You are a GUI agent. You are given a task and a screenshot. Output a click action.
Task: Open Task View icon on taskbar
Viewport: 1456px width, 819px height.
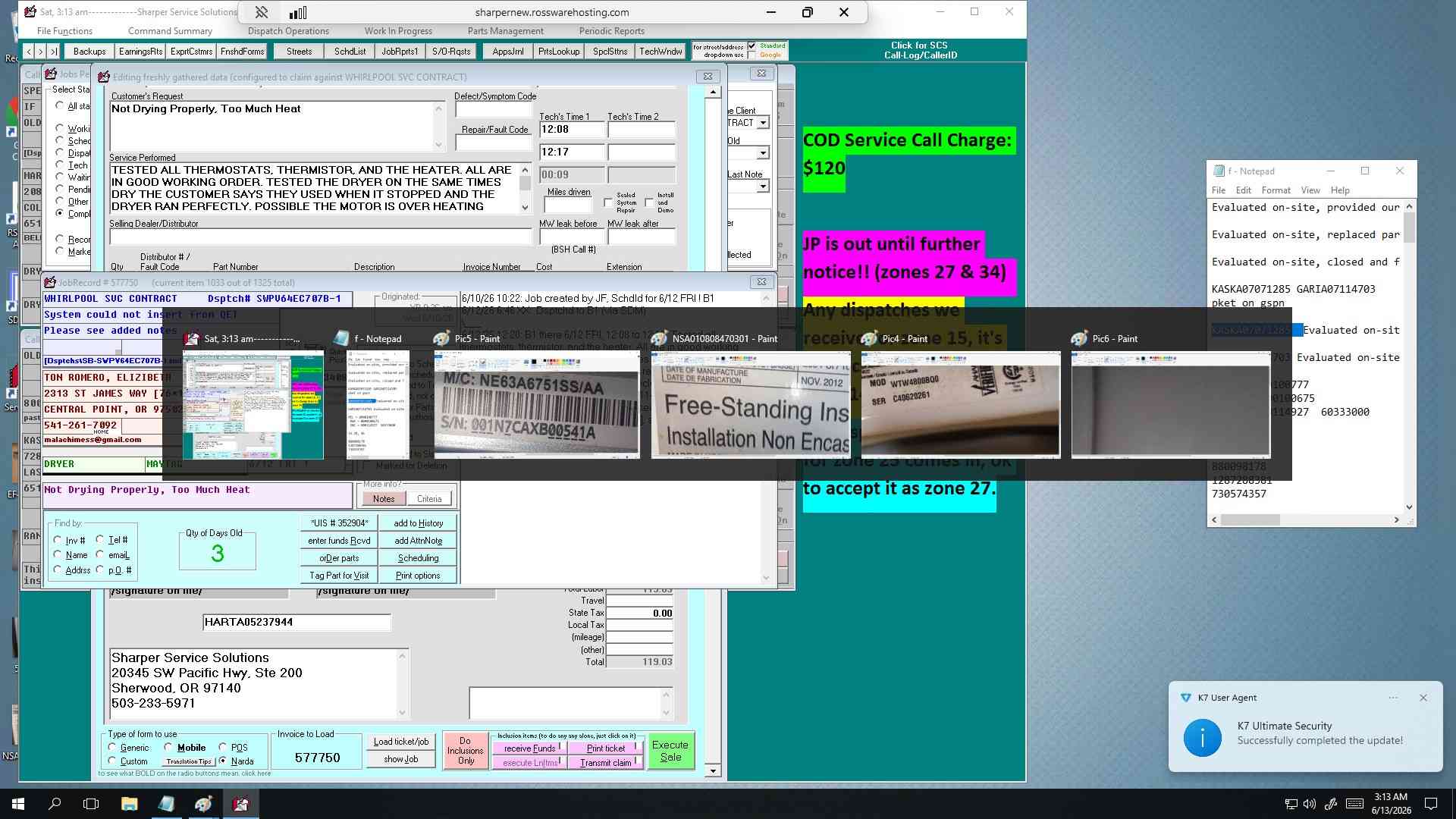(91, 804)
